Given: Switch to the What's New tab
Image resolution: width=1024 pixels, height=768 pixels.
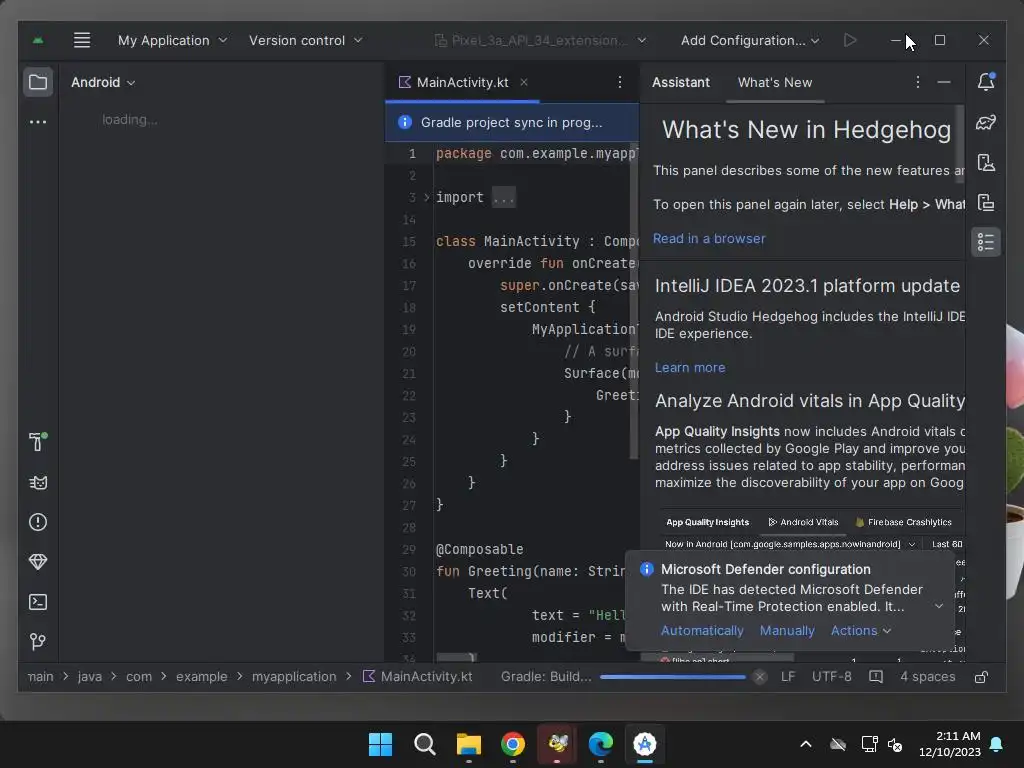Looking at the screenshot, I should [775, 82].
